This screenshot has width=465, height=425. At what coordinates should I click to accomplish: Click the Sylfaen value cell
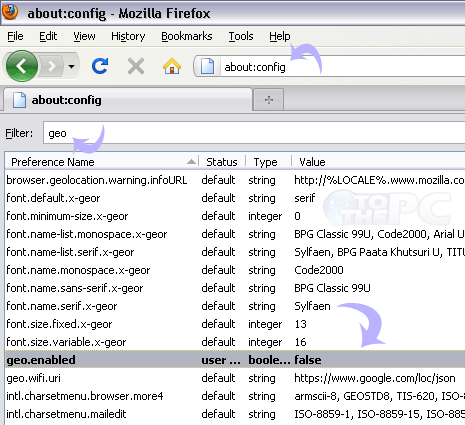coord(312,306)
